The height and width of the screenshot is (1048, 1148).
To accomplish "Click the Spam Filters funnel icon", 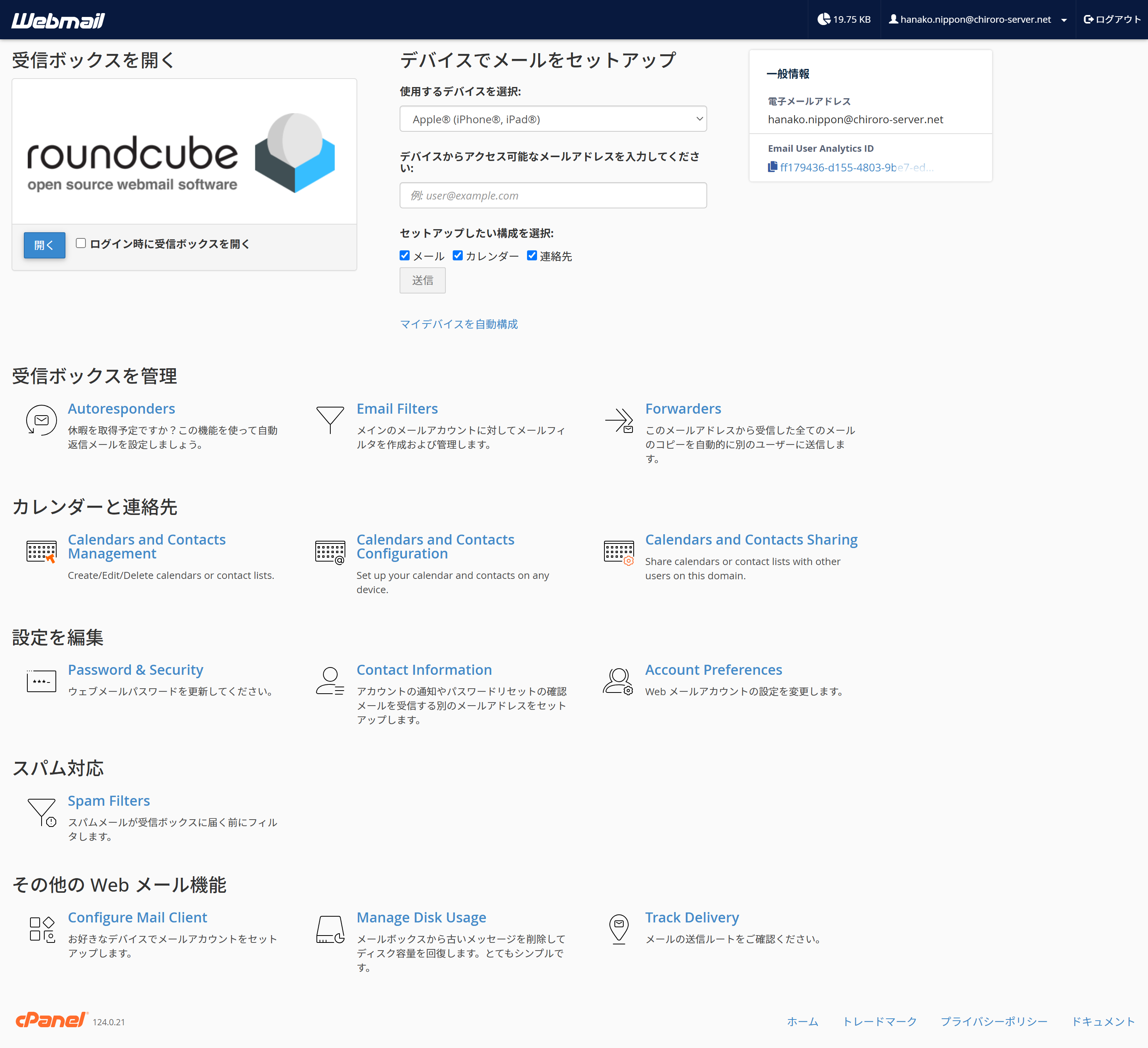I will 42,812.
